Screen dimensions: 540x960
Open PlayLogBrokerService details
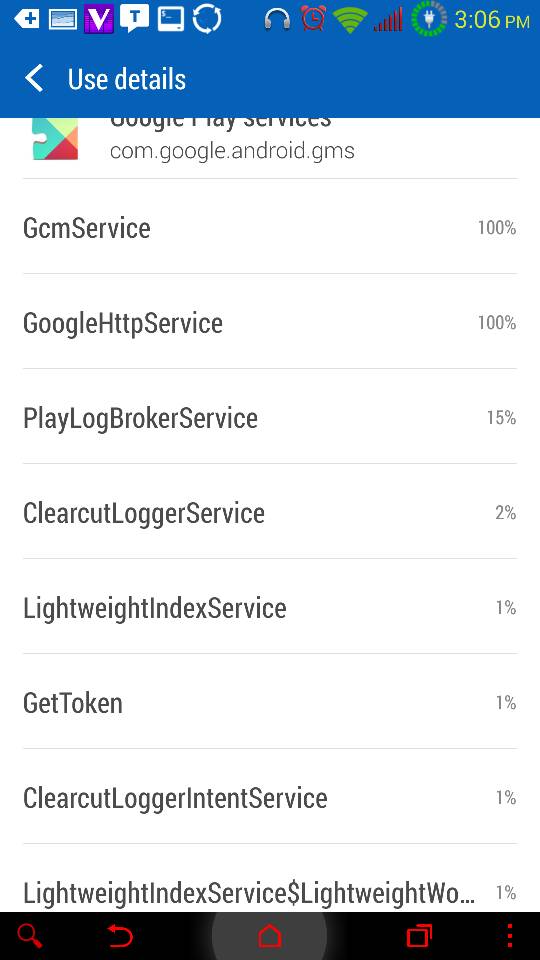(270, 416)
